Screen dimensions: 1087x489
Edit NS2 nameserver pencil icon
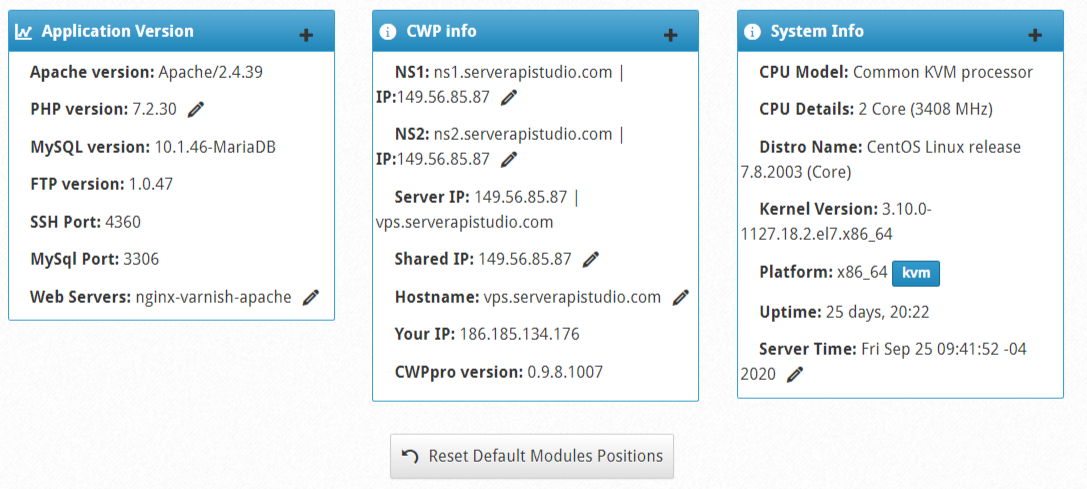(509, 159)
